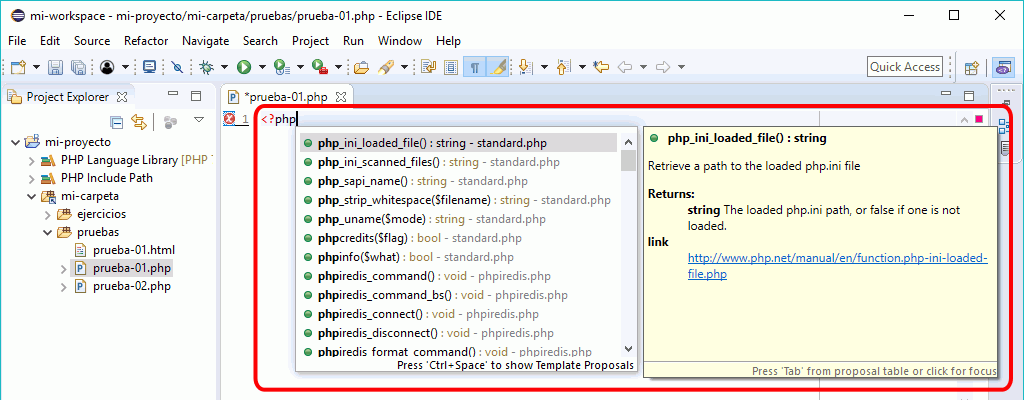This screenshot has height=400, width=1024.
Task: Select prueba-01.html in the tree
Action: coord(133,250)
